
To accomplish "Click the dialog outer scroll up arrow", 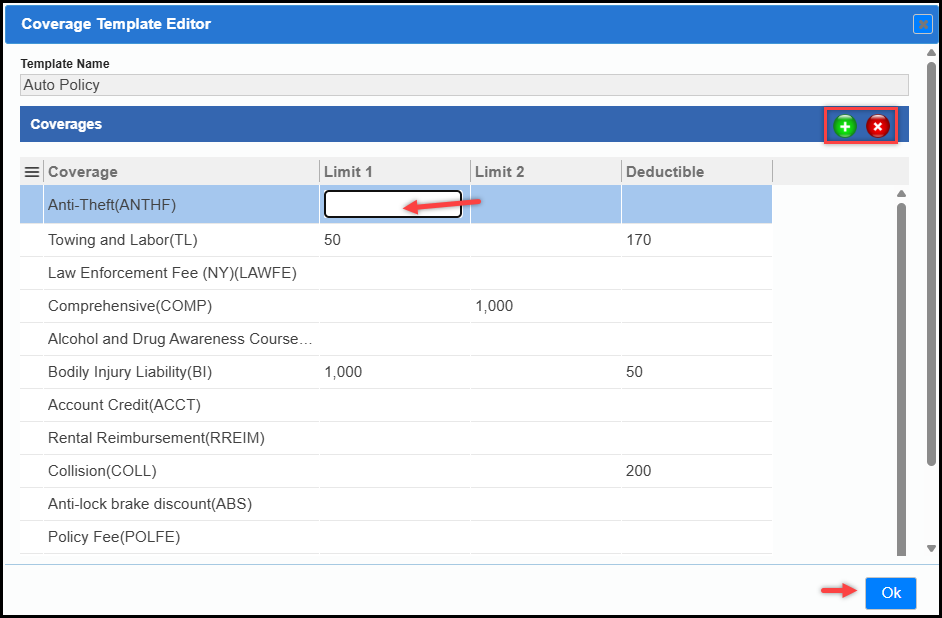I will (931, 53).
